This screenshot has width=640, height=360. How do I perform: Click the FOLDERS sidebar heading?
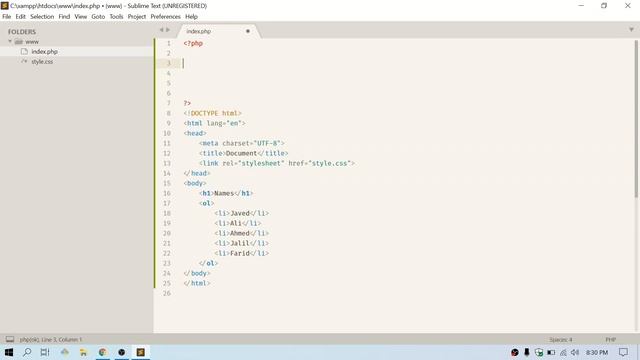[22, 32]
